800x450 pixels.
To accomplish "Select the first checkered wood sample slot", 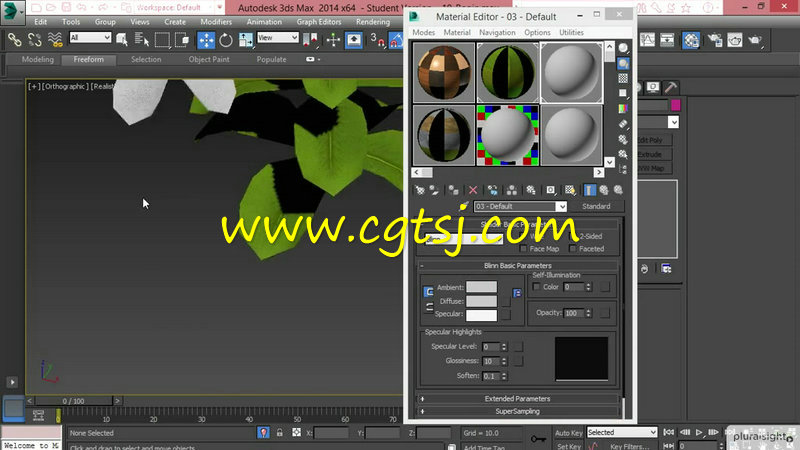I will (443, 72).
